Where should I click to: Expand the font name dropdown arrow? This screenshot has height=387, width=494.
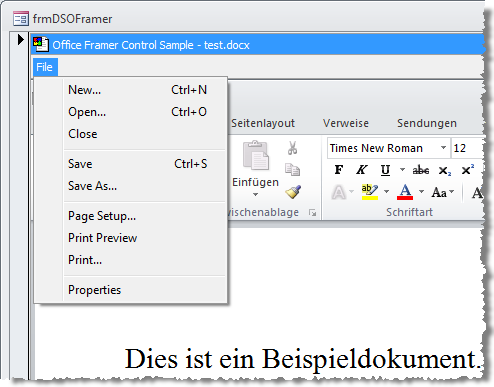[443, 148]
